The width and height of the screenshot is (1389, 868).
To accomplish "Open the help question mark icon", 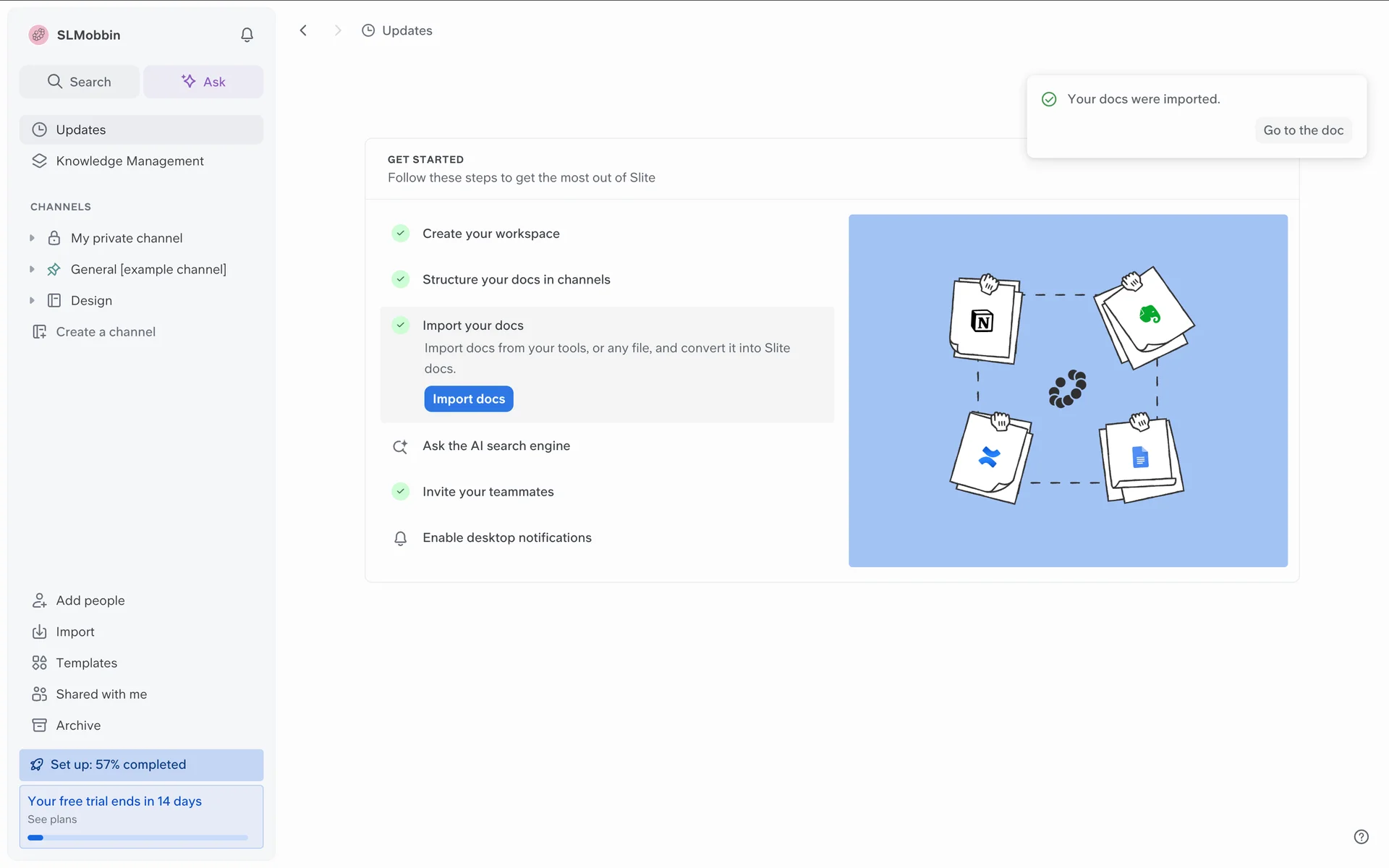I will pyautogui.click(x=1361, y=836).
